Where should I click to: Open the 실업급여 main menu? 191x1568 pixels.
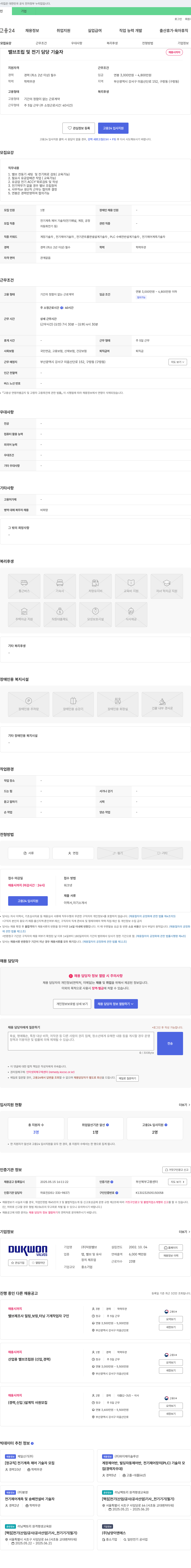95,30
